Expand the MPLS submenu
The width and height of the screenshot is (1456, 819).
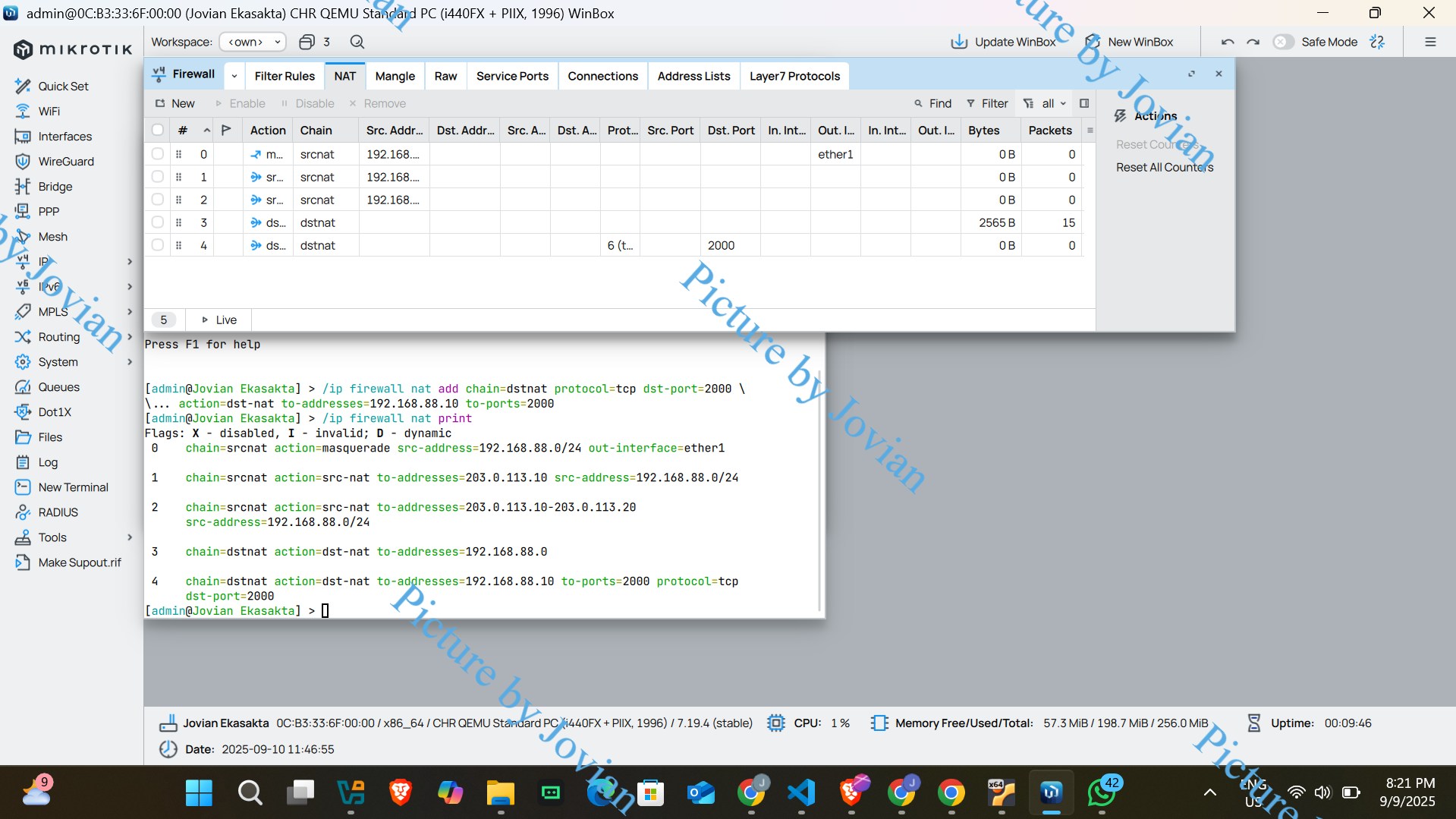[130, 312]
